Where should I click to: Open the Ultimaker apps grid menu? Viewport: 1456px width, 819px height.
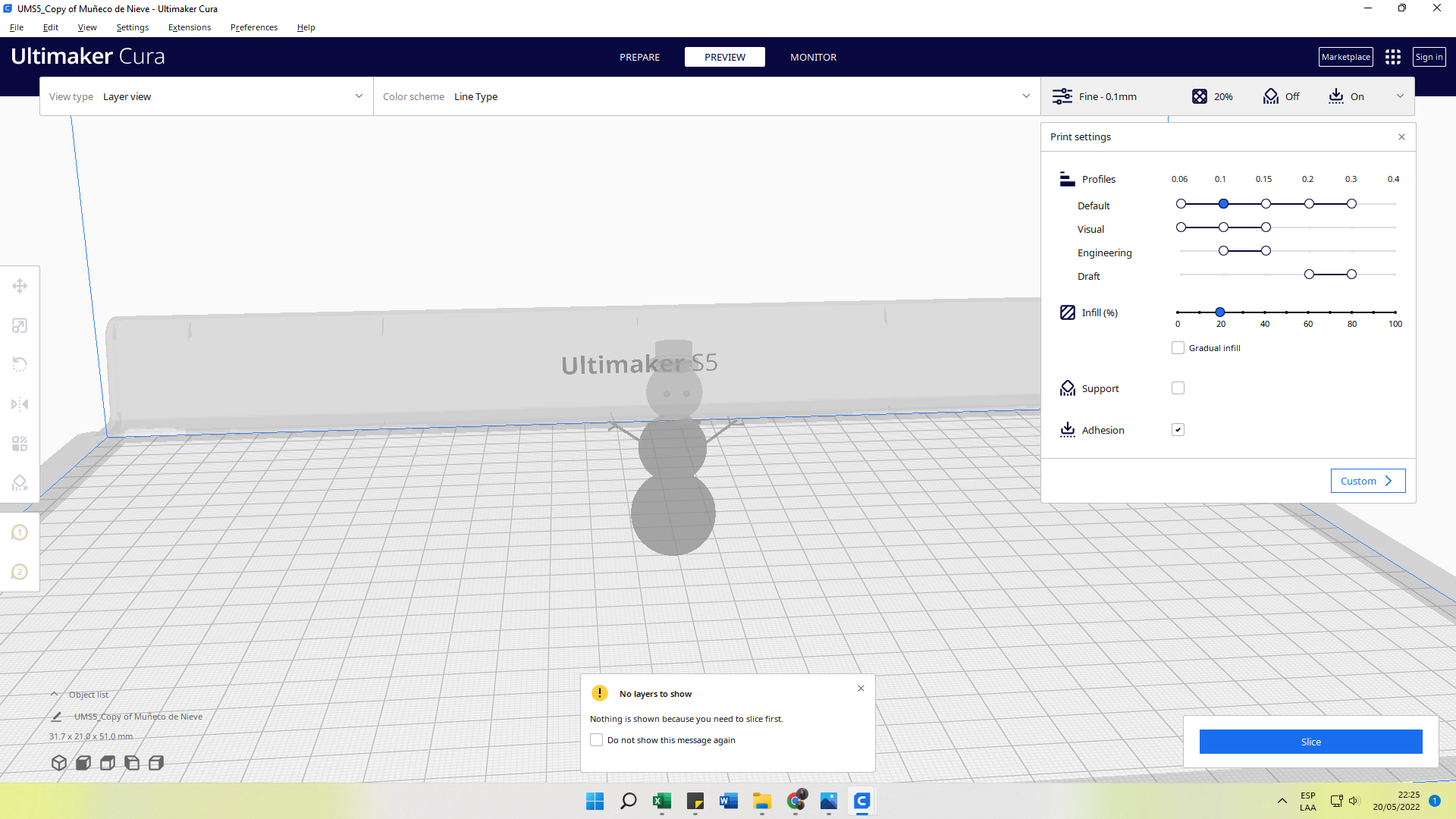1393,57
